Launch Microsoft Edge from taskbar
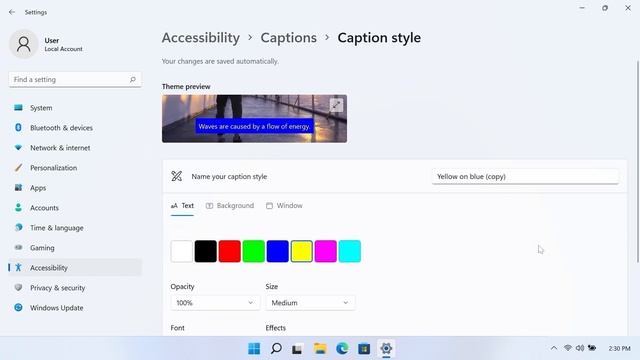Image resolution: width=640 pixels, height=360 pixels. coord(342,349)
